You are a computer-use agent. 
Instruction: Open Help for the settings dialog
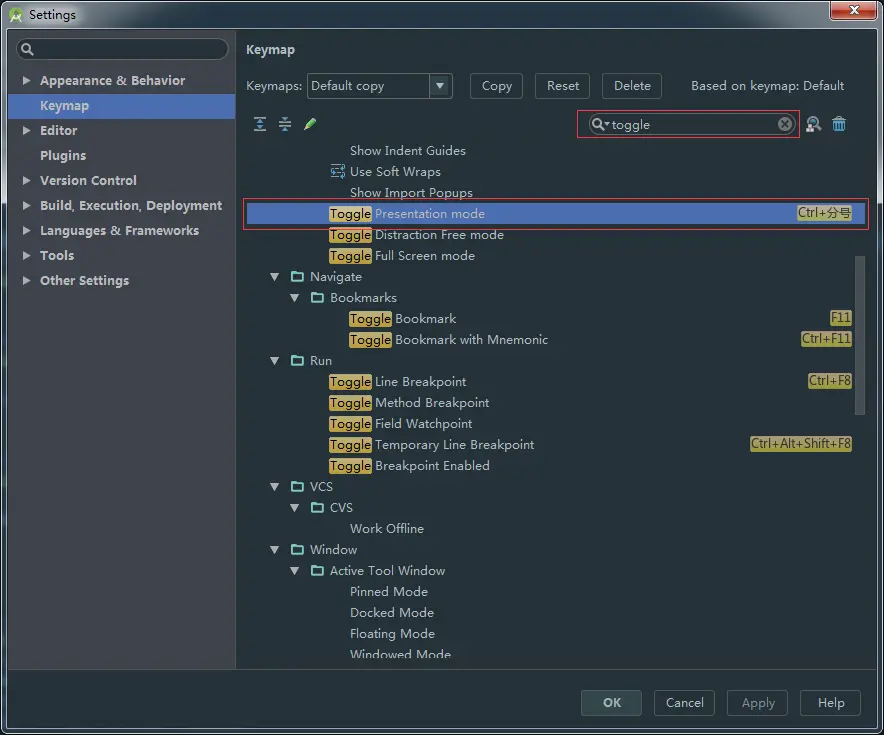pyautogui.click(x=830, y=702)
